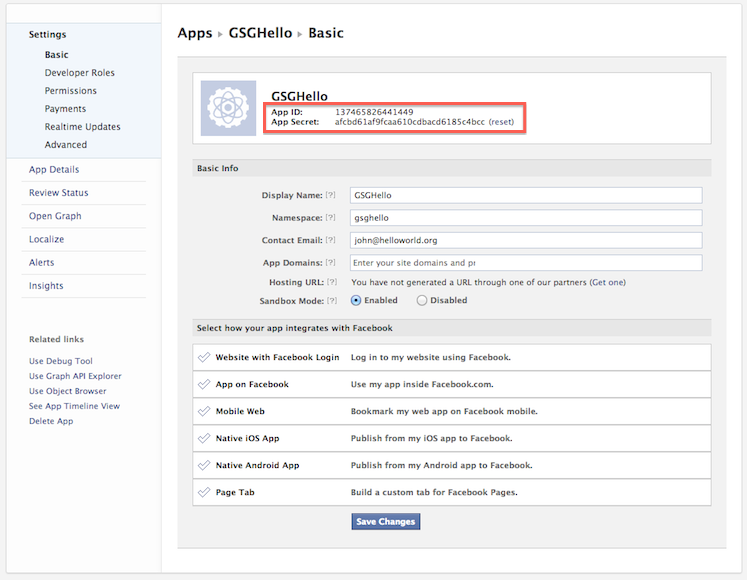Open Payments settings page
Viewport: 747px width, 580px height.
click(65, 109)
